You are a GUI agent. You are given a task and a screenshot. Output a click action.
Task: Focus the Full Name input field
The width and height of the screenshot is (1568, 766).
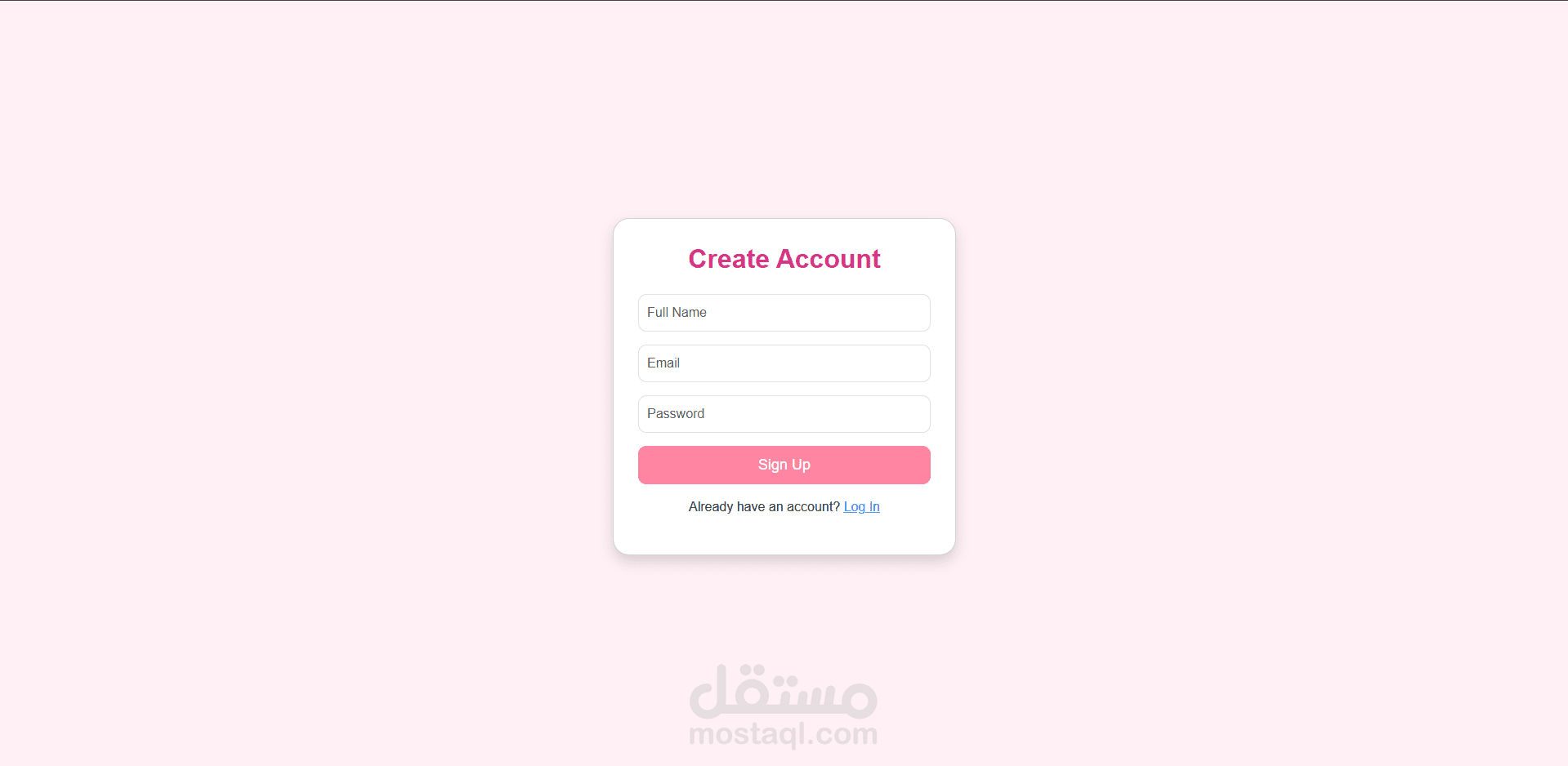[784, 313]
